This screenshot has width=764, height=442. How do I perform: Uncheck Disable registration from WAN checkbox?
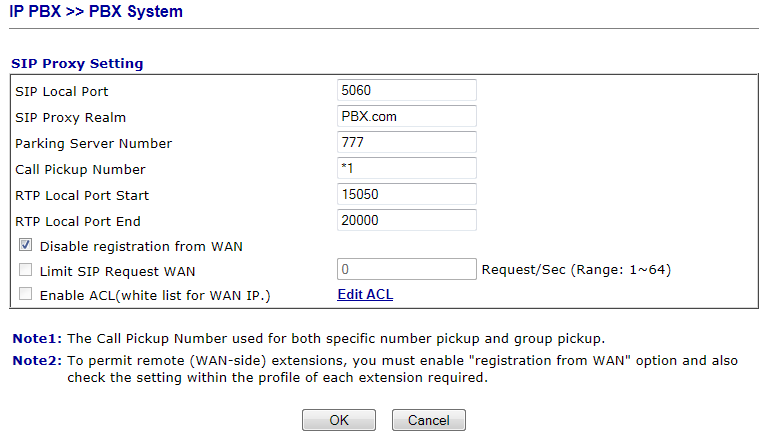[26, 245]
